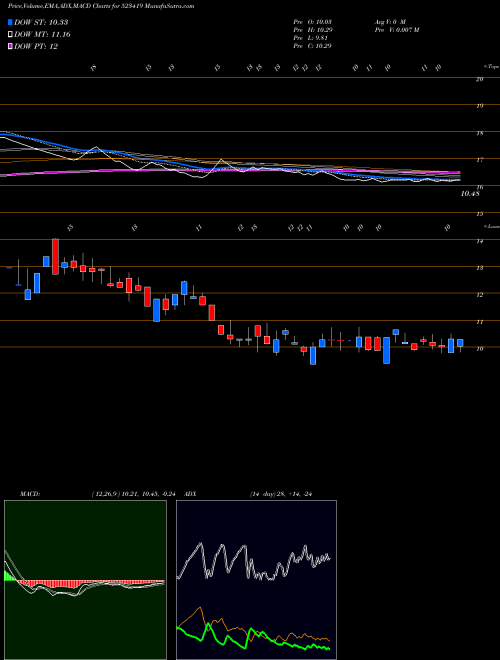Click the 'ADX' panel heading
Screen dimensions: 500x660
pyautogui.click(x=191, y=494)
